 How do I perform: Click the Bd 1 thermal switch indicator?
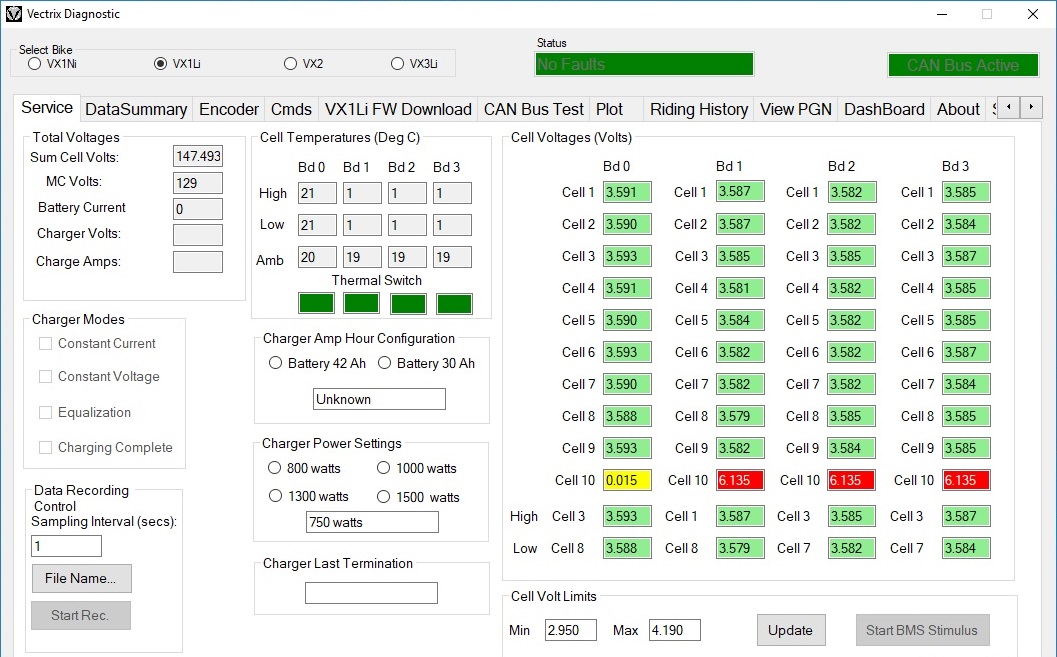361,303
